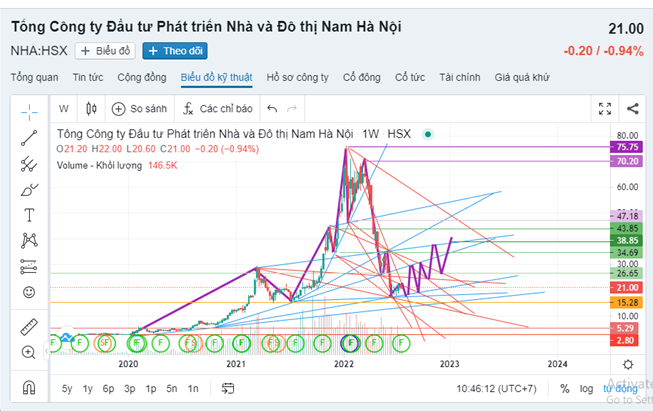This screenshot has width=653, height=411.
Task: Switch to the Tài chính tab
Action: (460, 77)
